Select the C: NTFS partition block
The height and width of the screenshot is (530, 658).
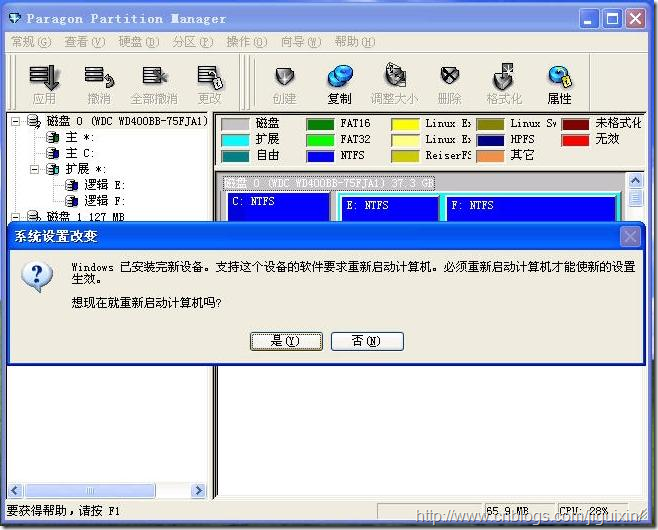[279, 207]
